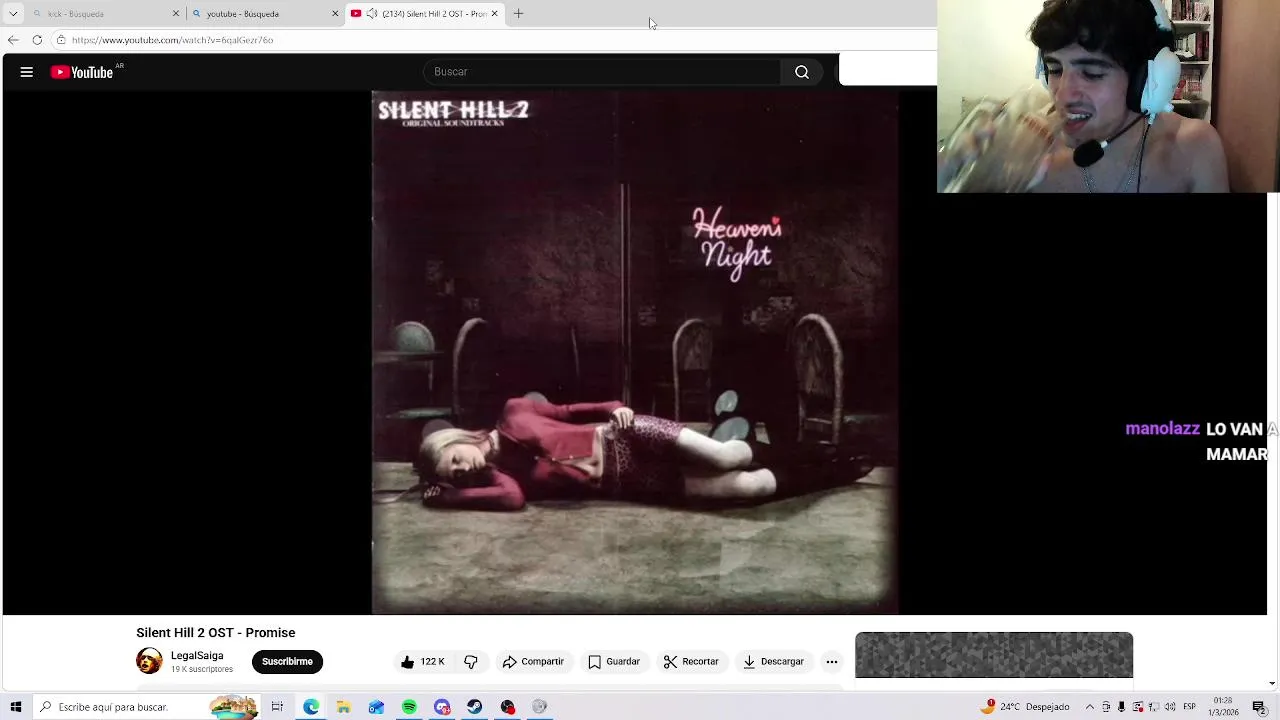Open Task View on the taskbar
Screen dimensions: 1280x720
click(277, 707)
